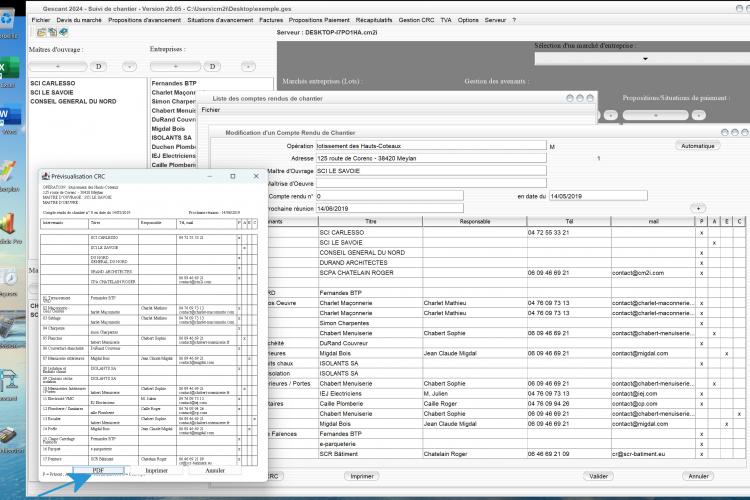Select SCI CARLESSO in Maîtres d'ouvrage list
Screen dimensions: 750x500
click(53, 83)
